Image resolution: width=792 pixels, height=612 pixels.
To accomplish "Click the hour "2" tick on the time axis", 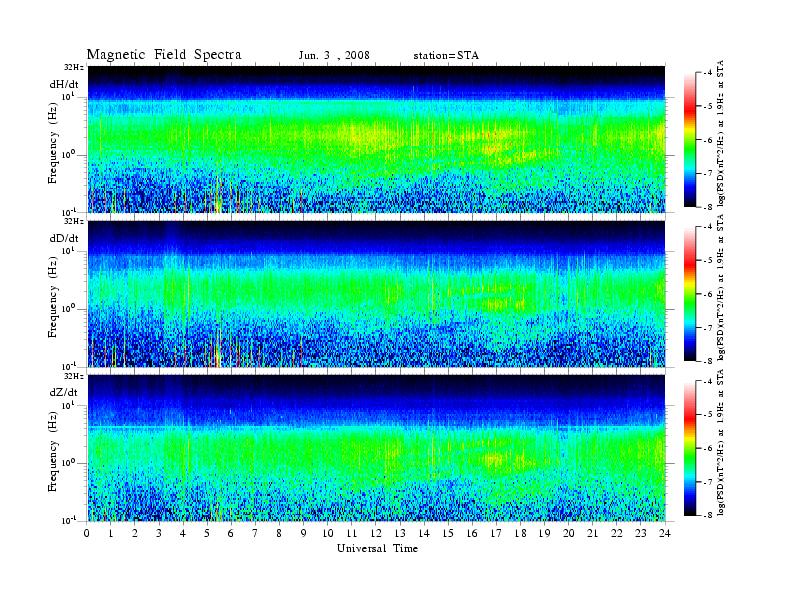I will (135, 533).
